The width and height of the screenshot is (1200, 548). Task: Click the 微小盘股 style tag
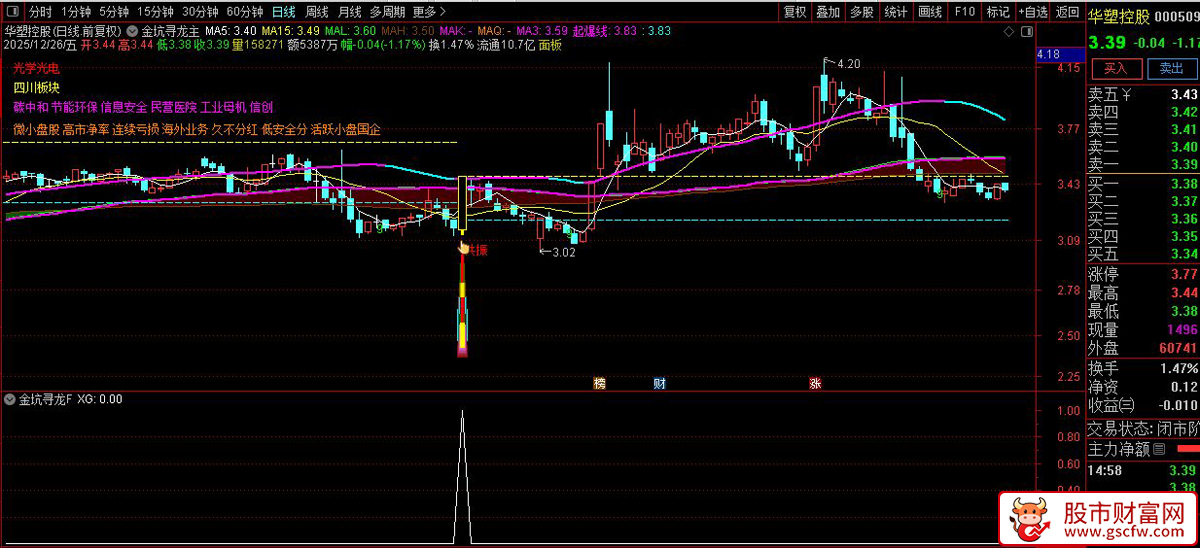[36, 129]
